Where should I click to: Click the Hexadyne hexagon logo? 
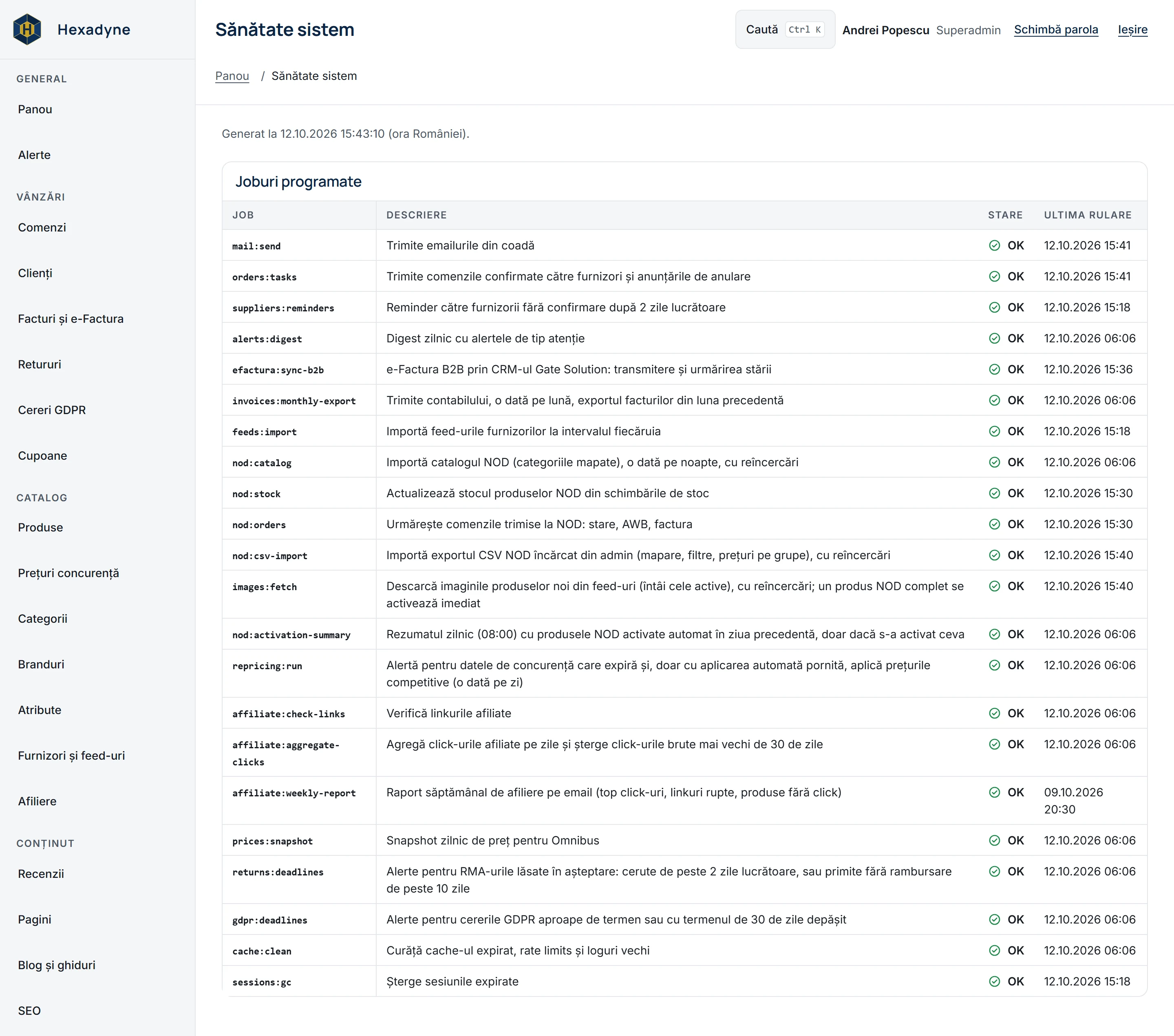pyautogui.click(x=27, y=29)
